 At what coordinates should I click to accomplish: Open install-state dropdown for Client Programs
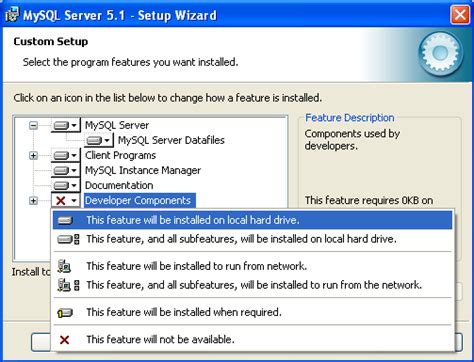point(66,155)
